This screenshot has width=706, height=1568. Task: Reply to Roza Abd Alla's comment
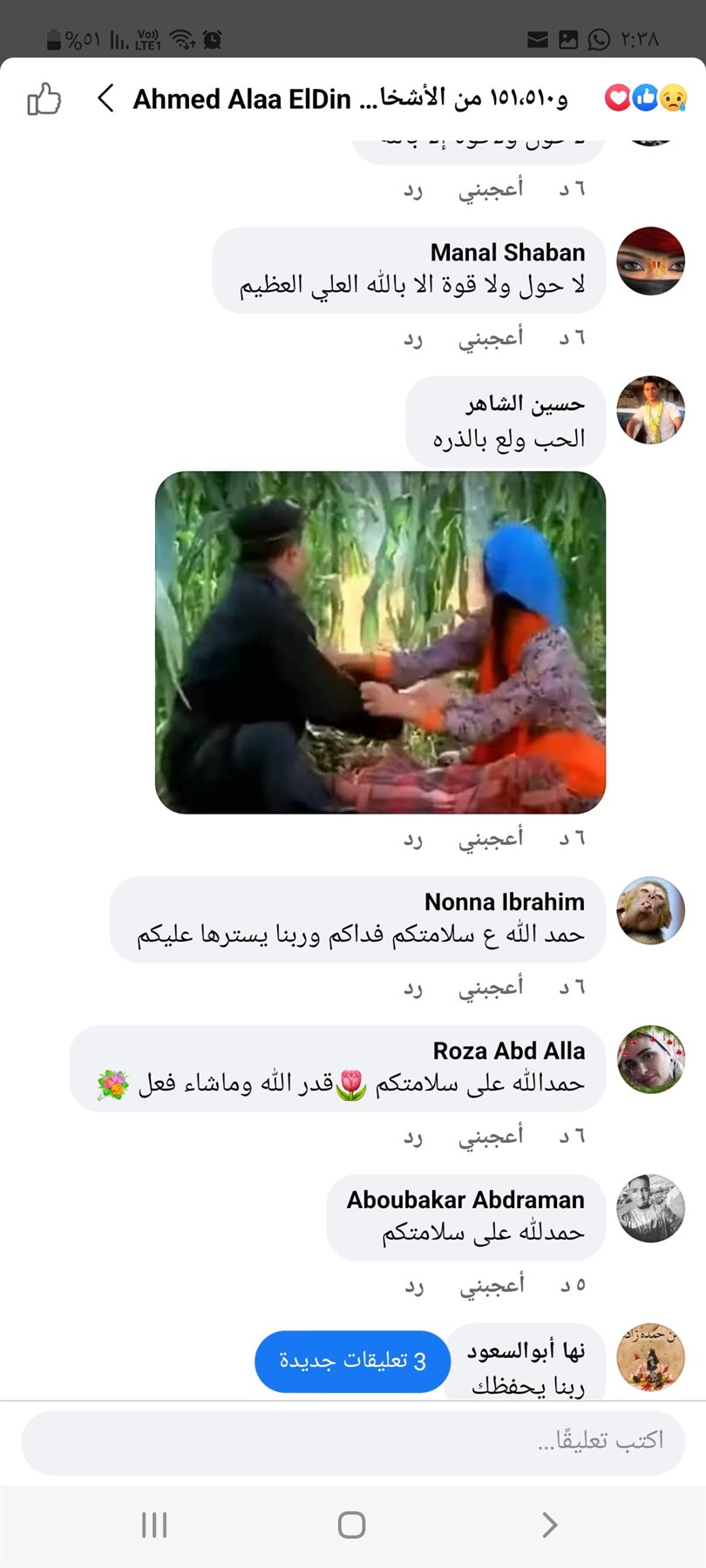click(x=413, y=1137)
